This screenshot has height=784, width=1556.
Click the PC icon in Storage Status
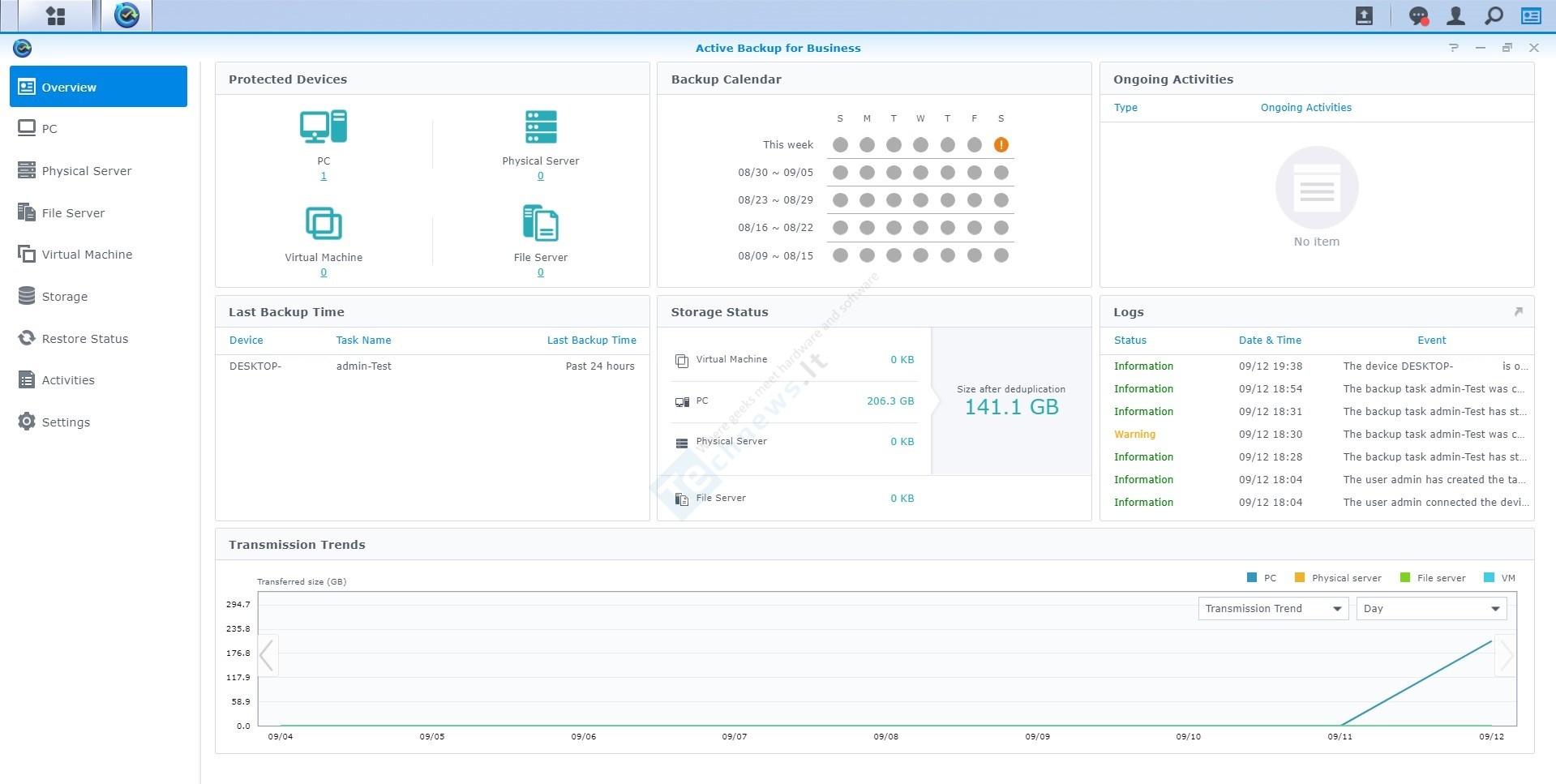[682, 401]
